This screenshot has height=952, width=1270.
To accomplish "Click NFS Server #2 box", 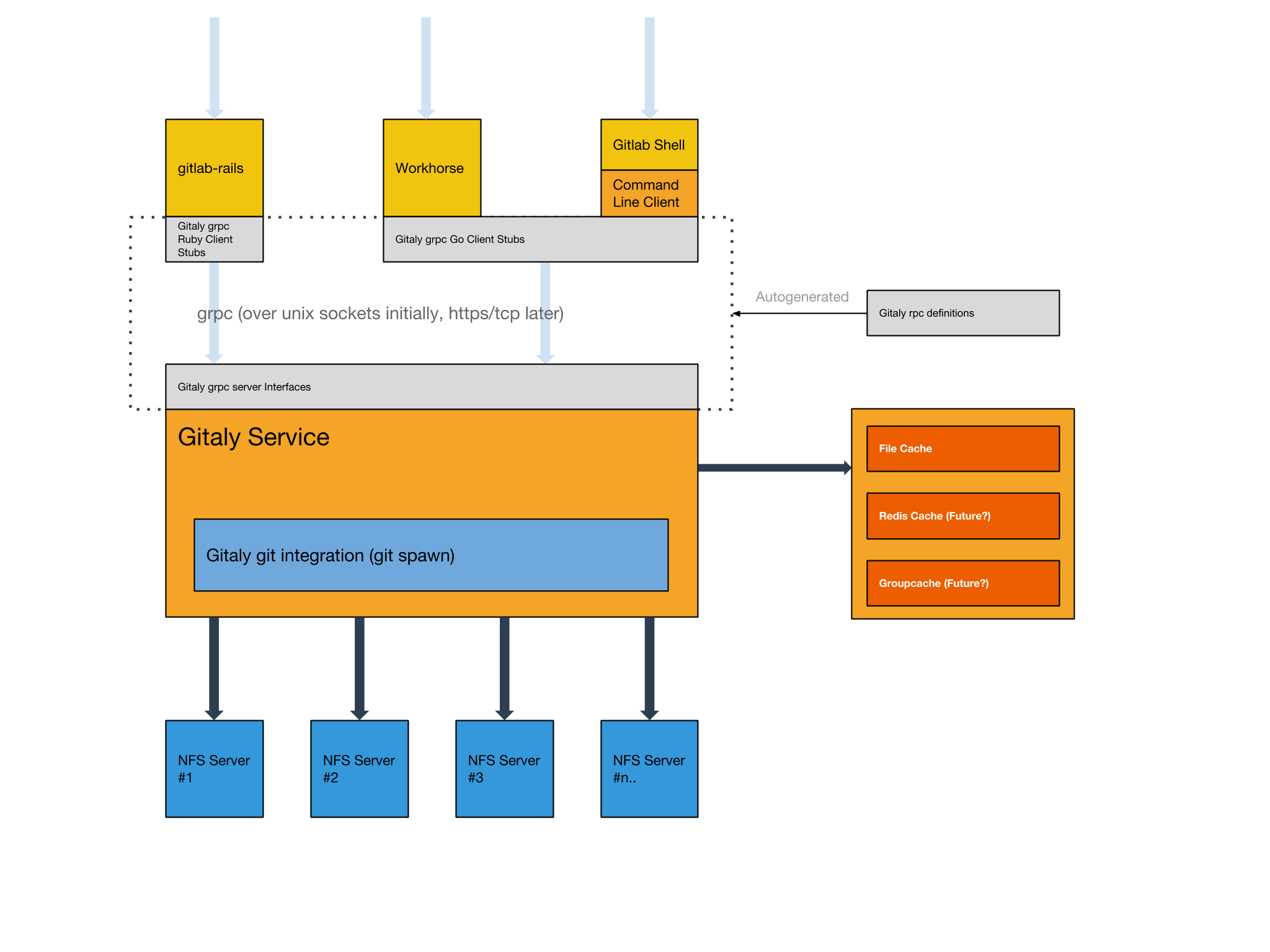I will point(359,769).
